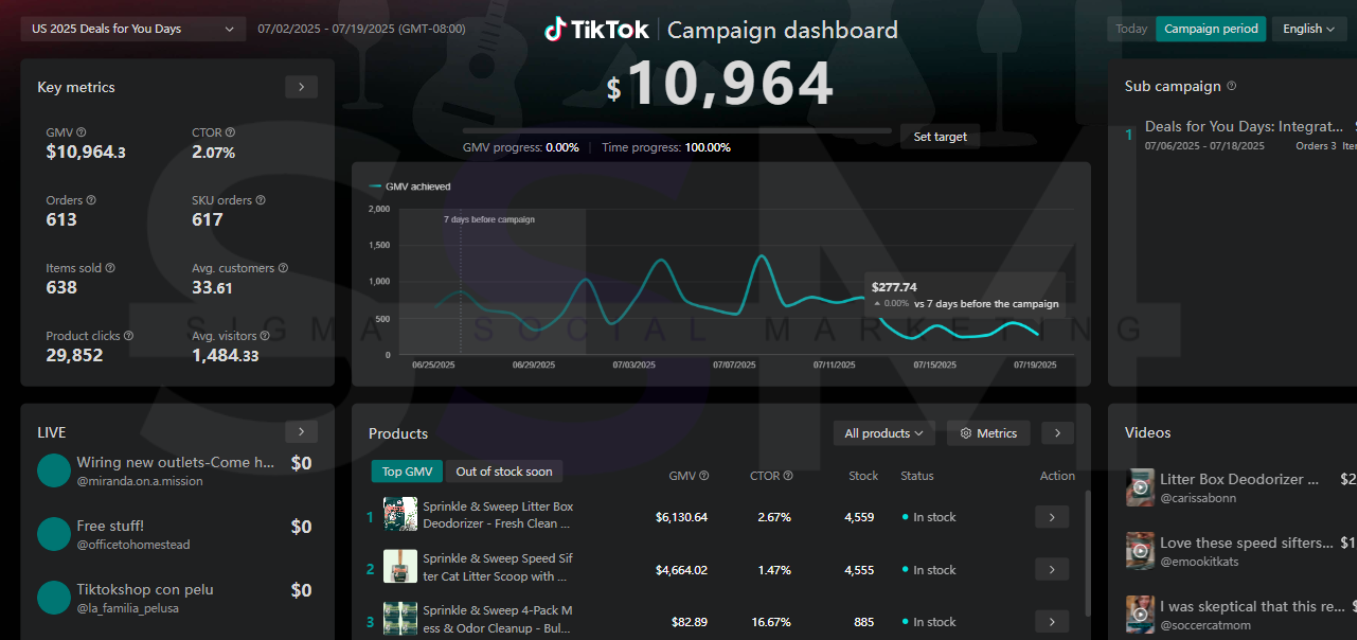Screen dimensions: 1357x640
Task: Click the Metrics gear icon
Action: [x=966, y=433]
